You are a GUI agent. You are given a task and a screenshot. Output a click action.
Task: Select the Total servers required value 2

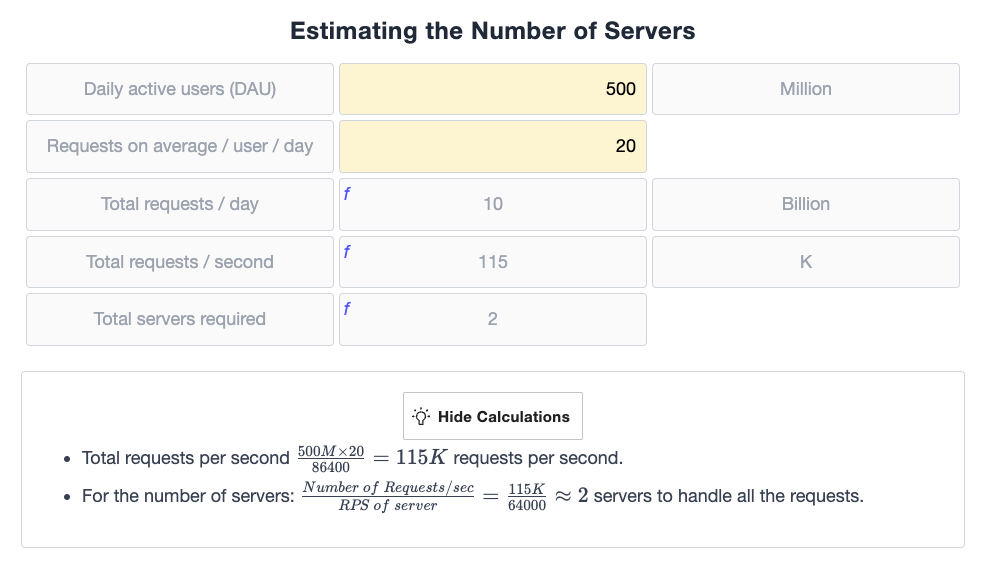point(493,319)
